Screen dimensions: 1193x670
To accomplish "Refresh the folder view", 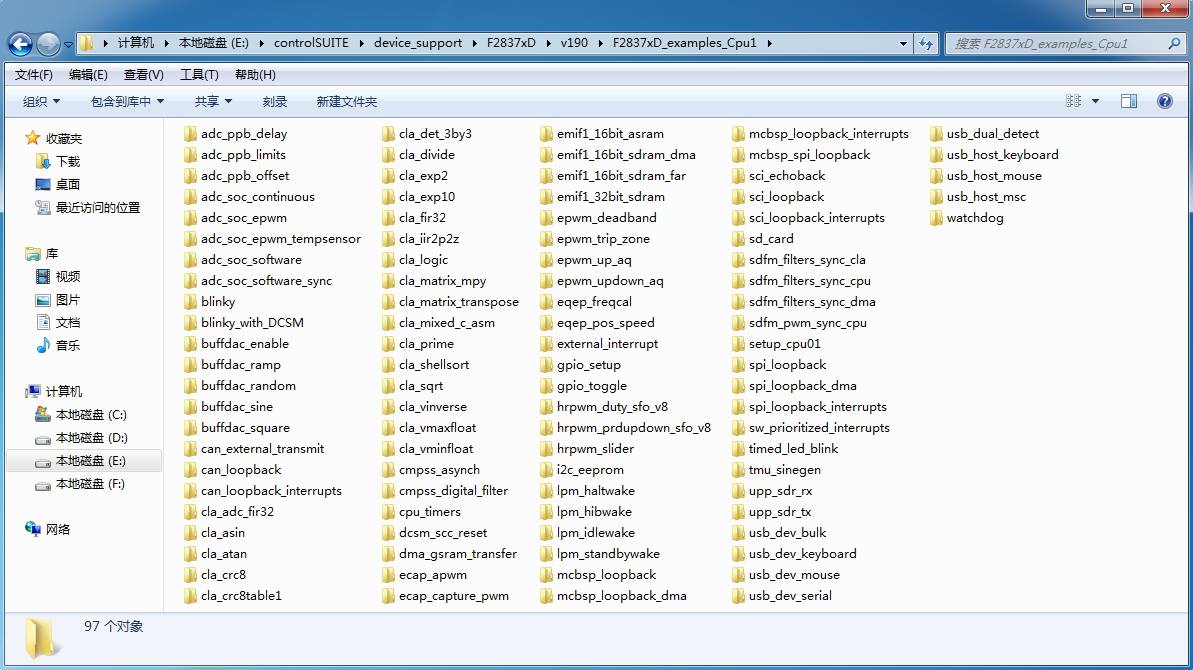I will click(x=926, y=43).
